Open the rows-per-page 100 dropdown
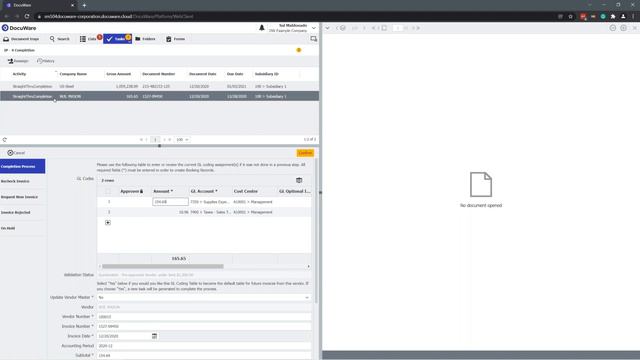This screenshot has width=640, height=360. pos(182,140)
